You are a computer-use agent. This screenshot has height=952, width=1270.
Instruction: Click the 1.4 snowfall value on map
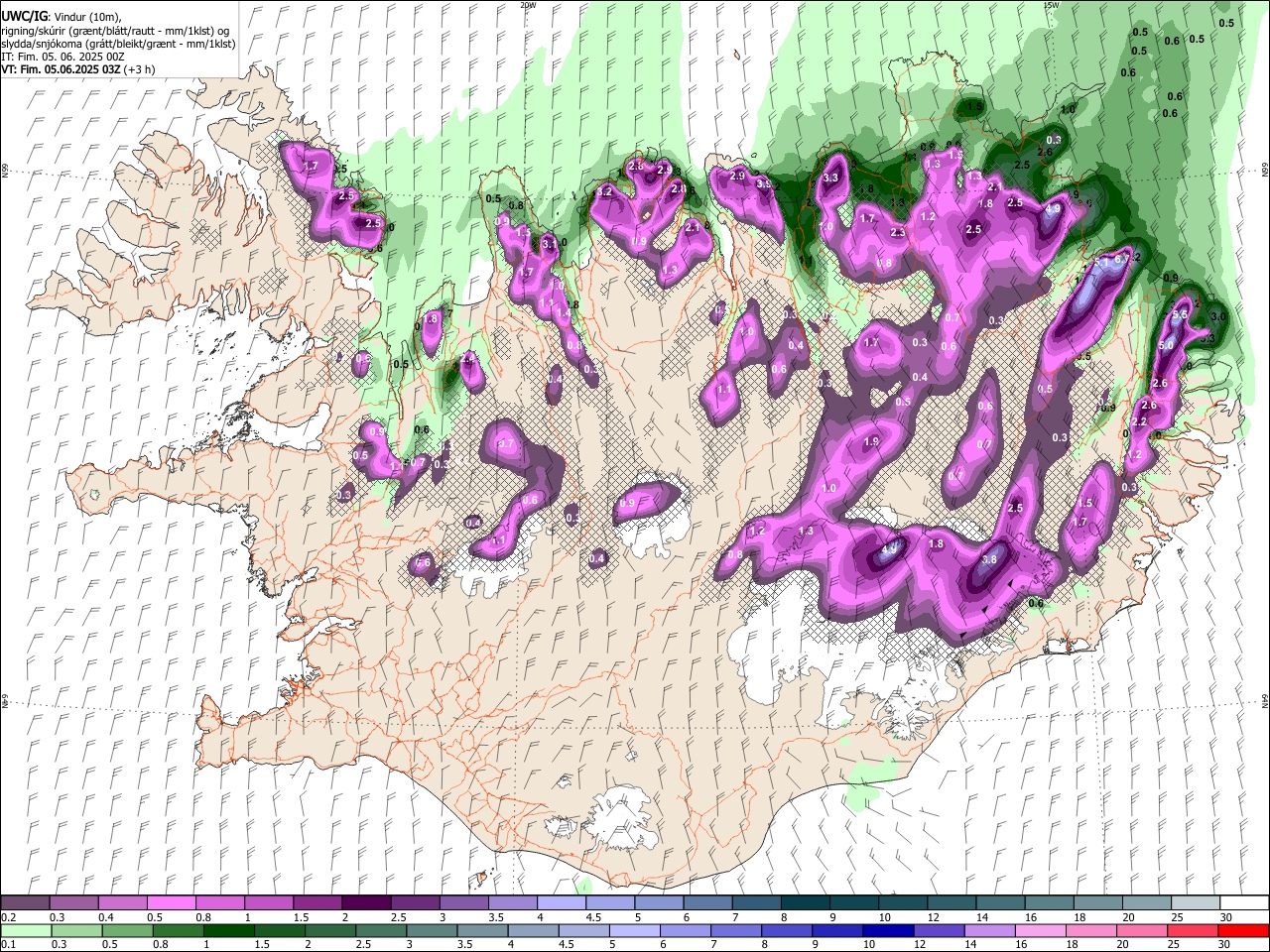pyautogui.click(x=563, y=312)
